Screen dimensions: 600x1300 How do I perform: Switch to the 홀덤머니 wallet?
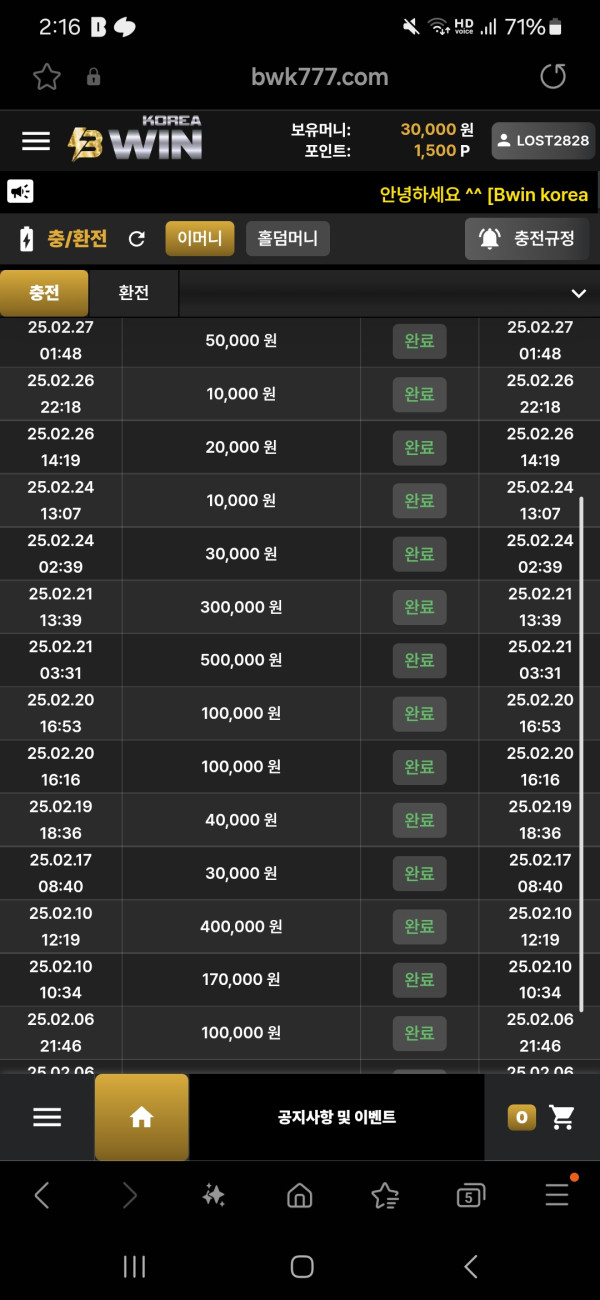[287, 239]
